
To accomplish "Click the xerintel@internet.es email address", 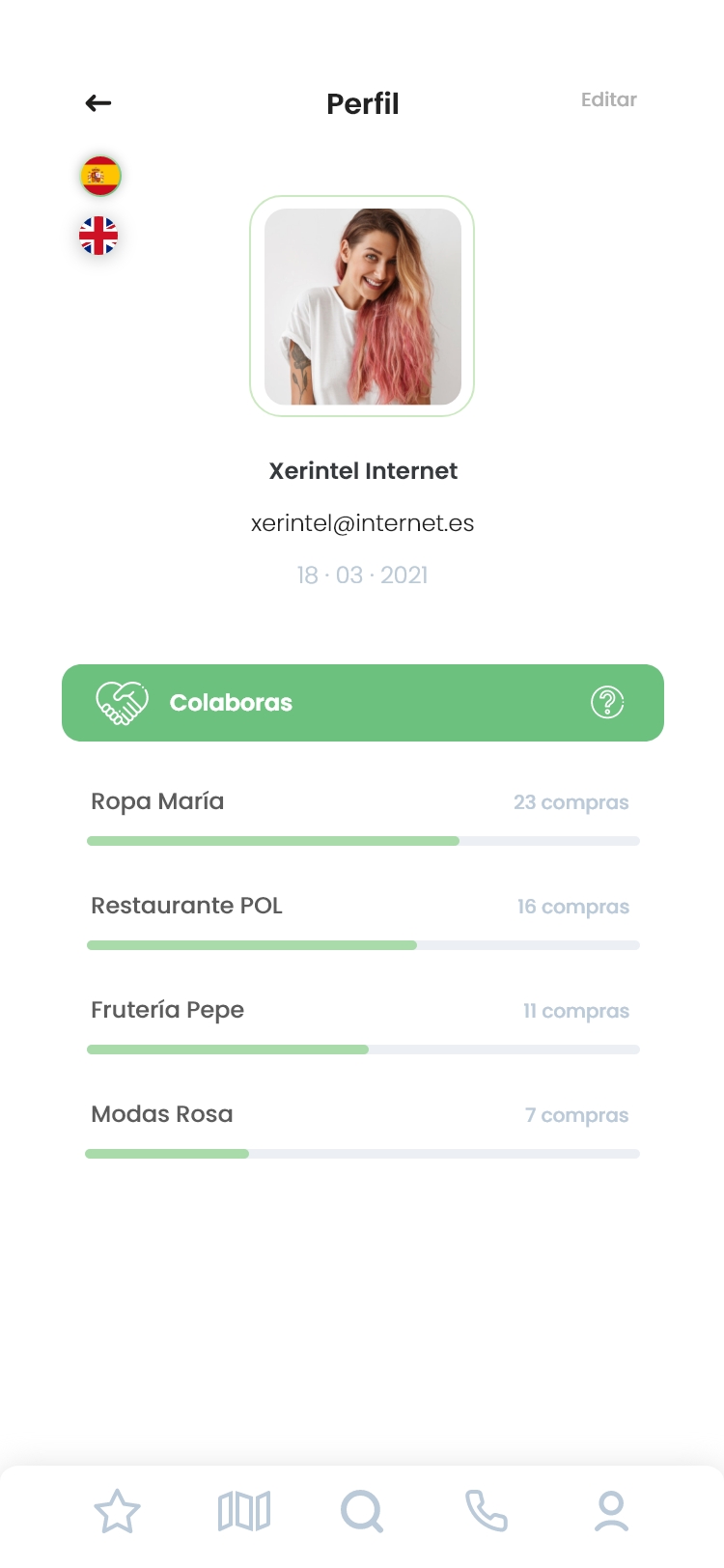I will pos(363,523).
